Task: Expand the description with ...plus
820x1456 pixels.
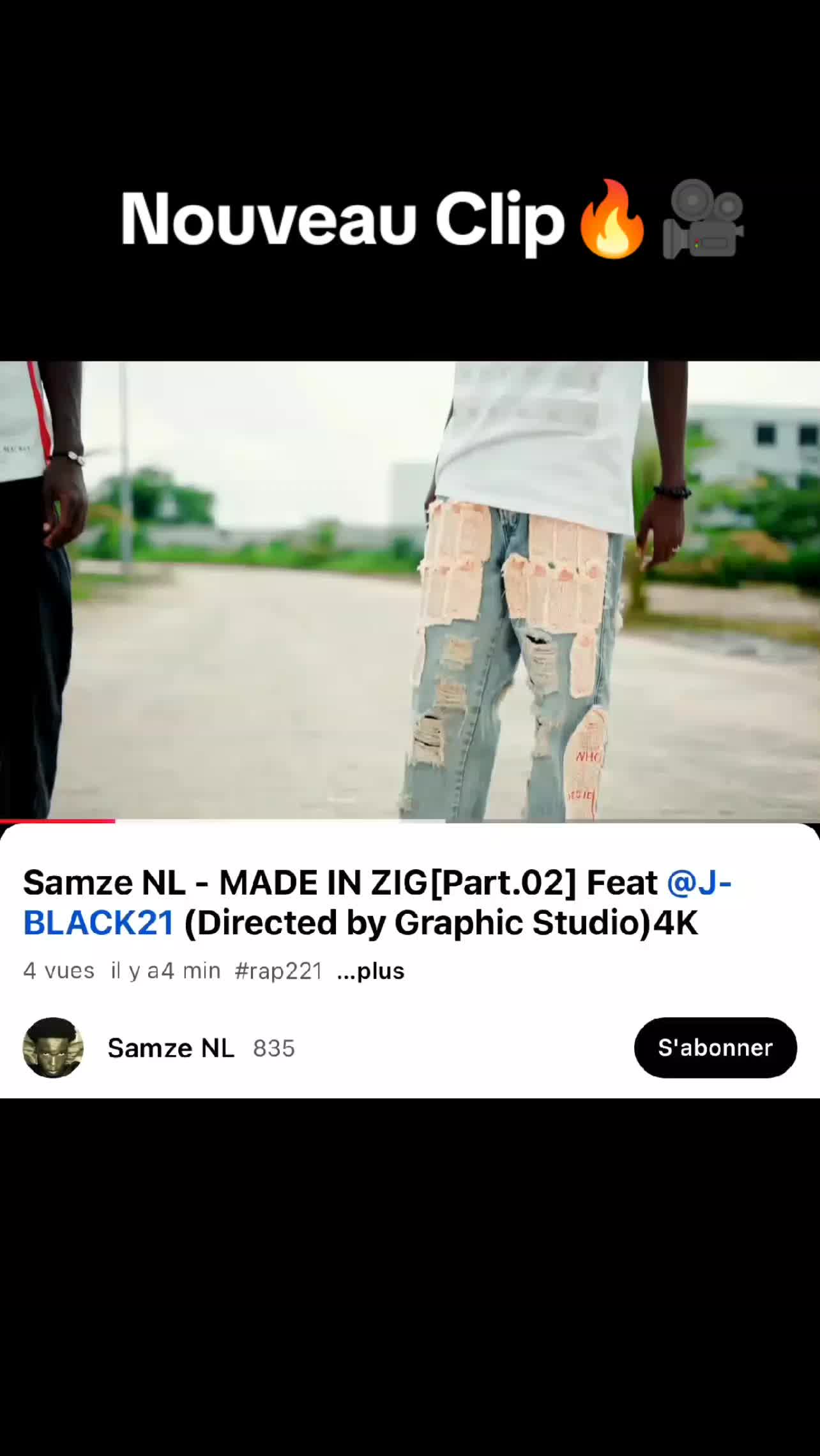Action: (x=370, y=971)
